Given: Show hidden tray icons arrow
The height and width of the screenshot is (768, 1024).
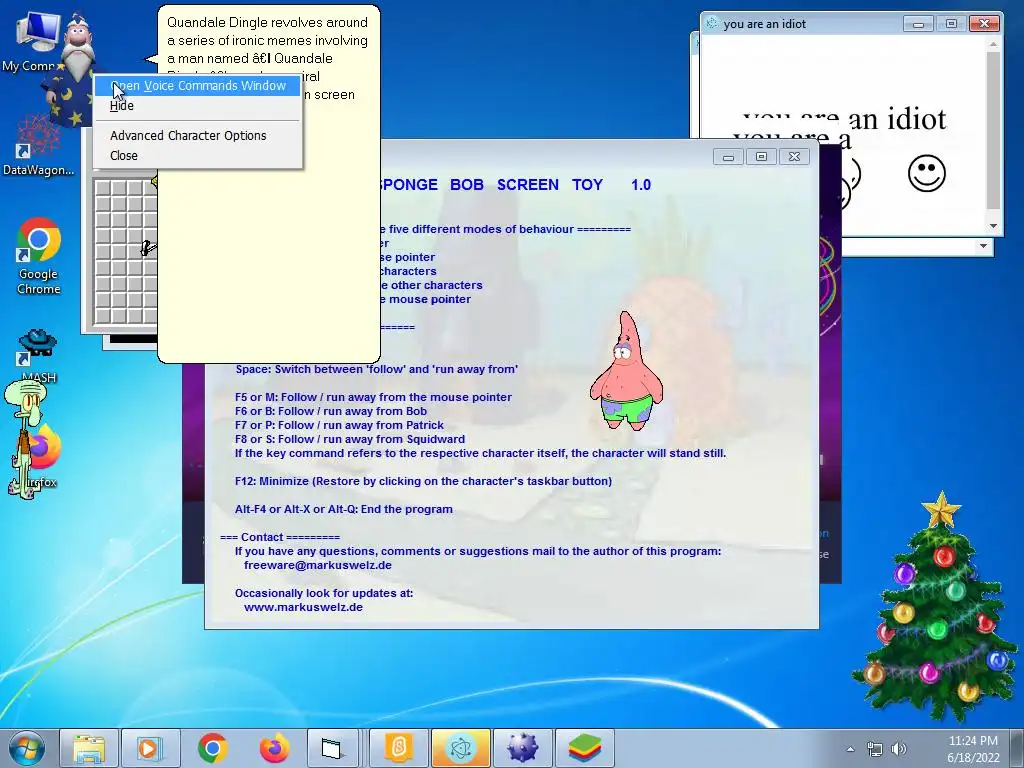Looking at the screenshot, I should point(850,748).
